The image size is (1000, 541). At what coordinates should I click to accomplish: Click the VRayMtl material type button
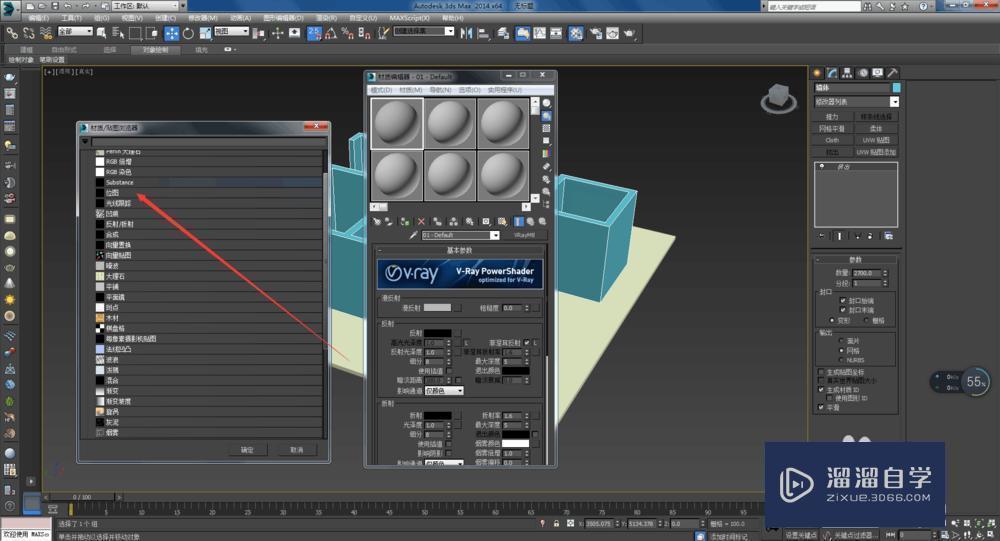[x=524, y=235]
